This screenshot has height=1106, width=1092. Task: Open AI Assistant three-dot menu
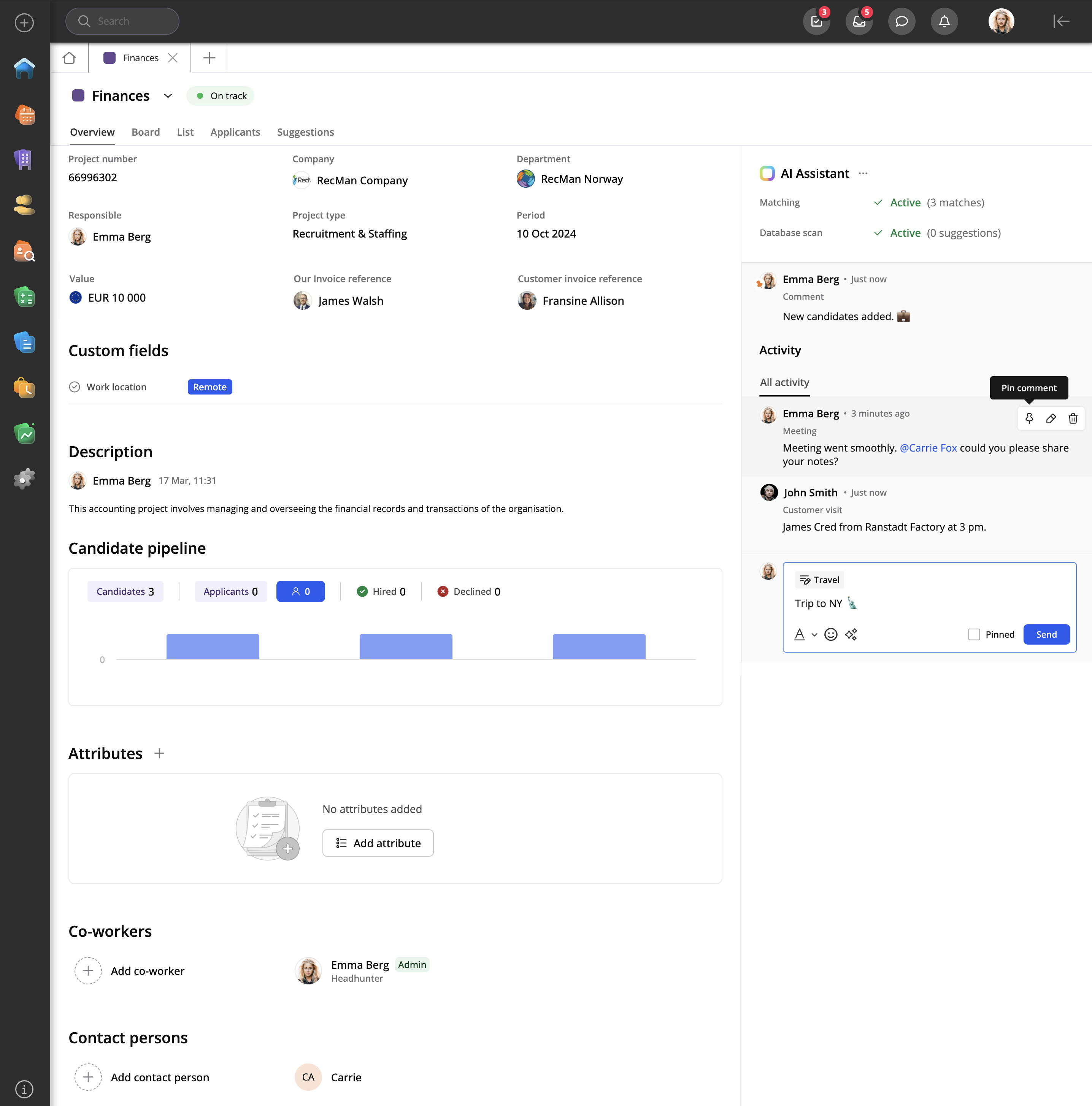[863, 173]
